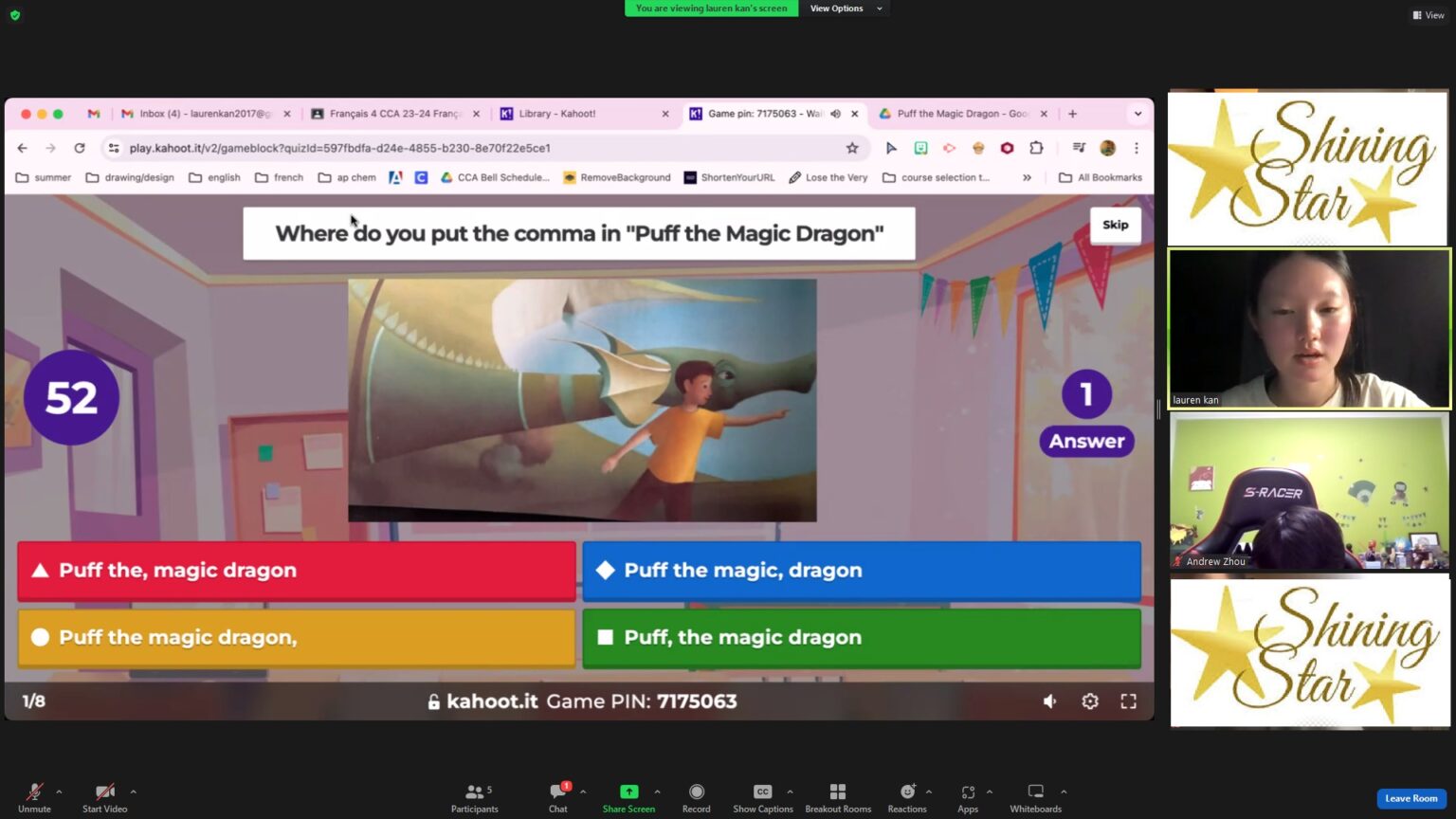
Task: Open RemoveBackground bookmark
Action: [x=617, y=177]
